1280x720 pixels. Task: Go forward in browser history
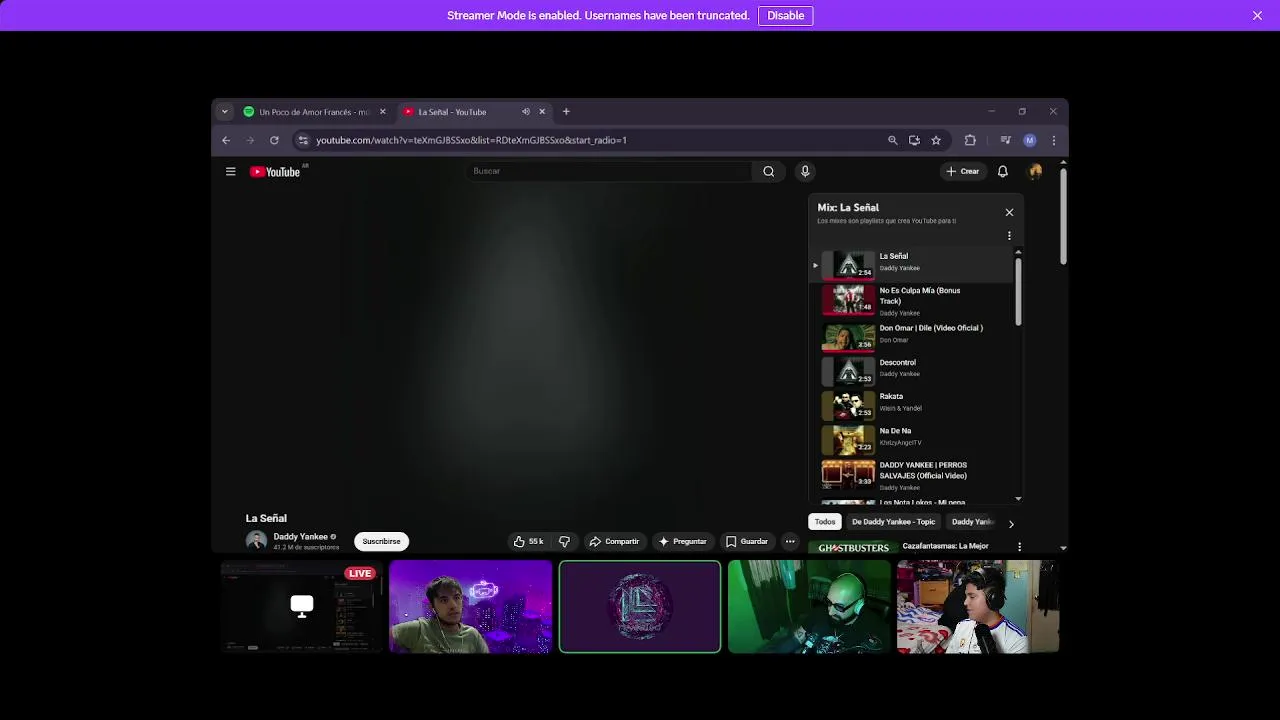[x=250, y=140]
